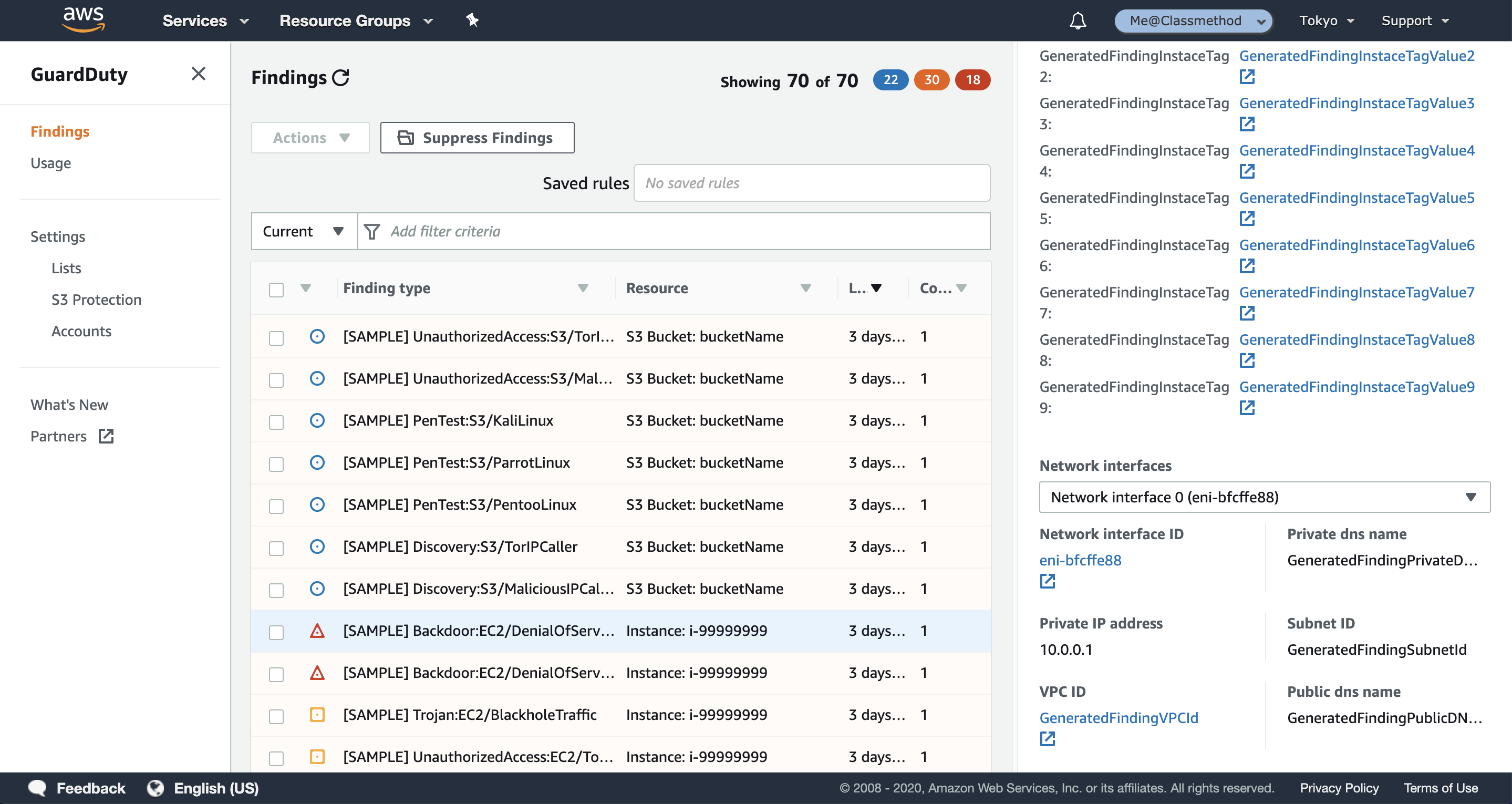Sort by the Resource column header

tap(657, 288)
